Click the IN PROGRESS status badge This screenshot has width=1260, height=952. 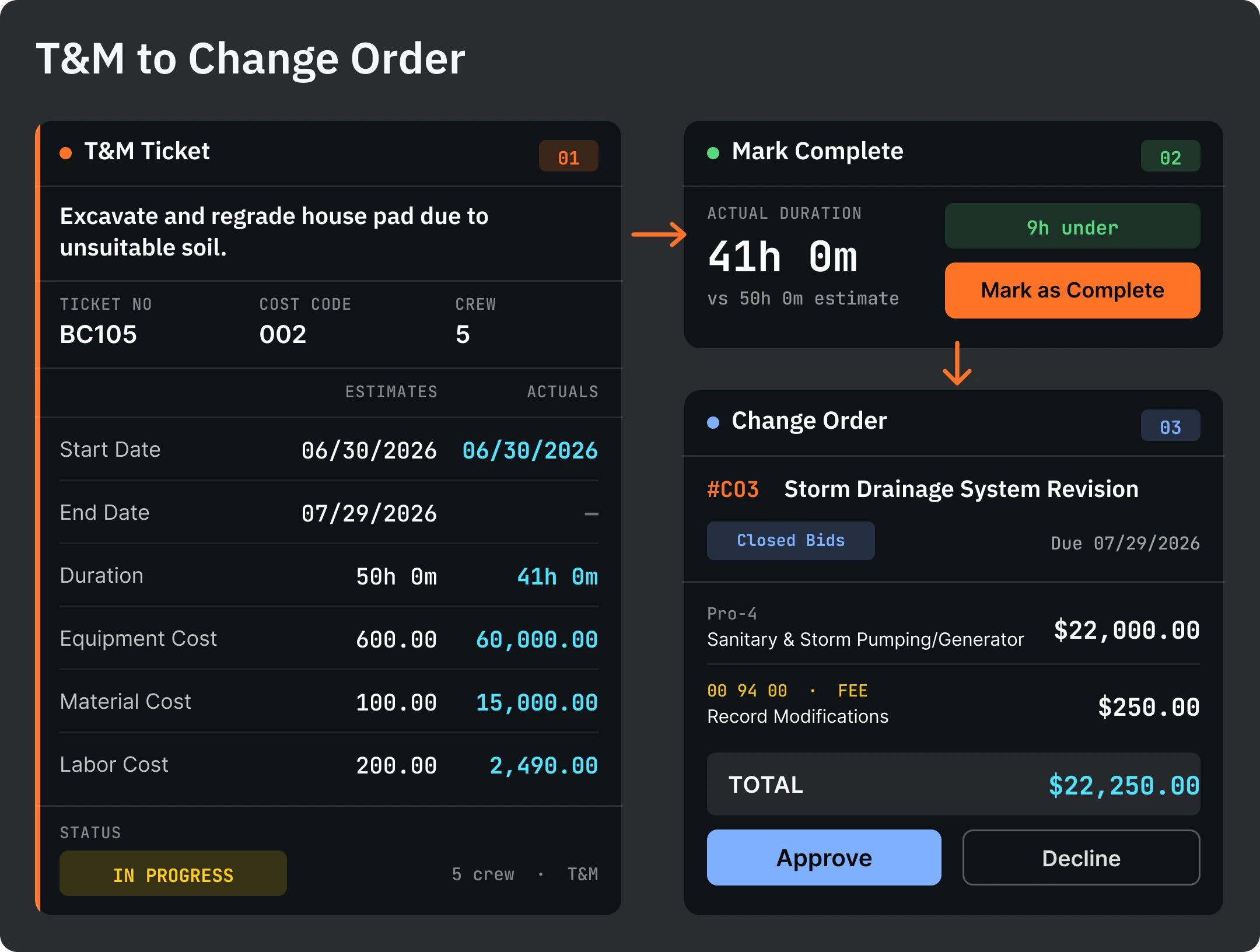point(173,874)
